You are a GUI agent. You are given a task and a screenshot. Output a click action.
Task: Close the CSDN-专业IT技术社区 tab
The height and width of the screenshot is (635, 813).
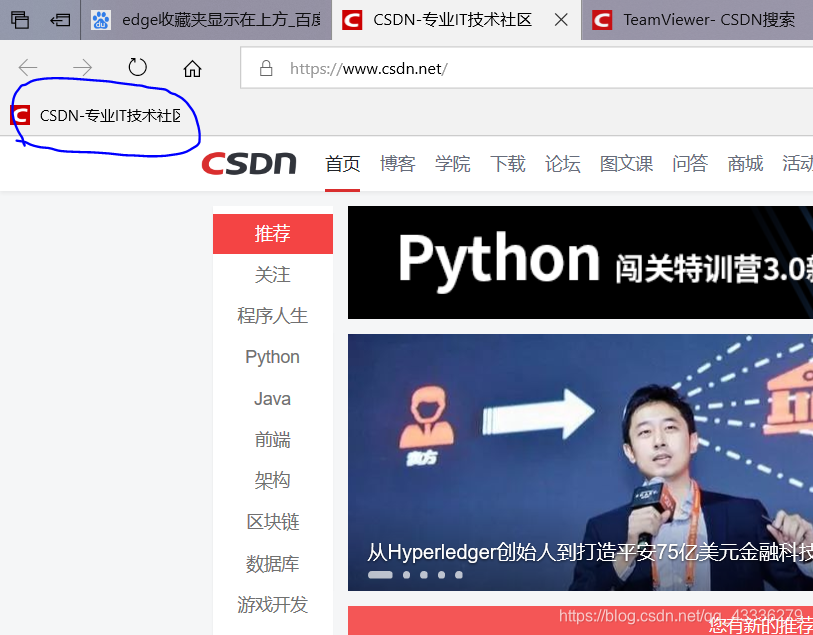tap(561, 20)
